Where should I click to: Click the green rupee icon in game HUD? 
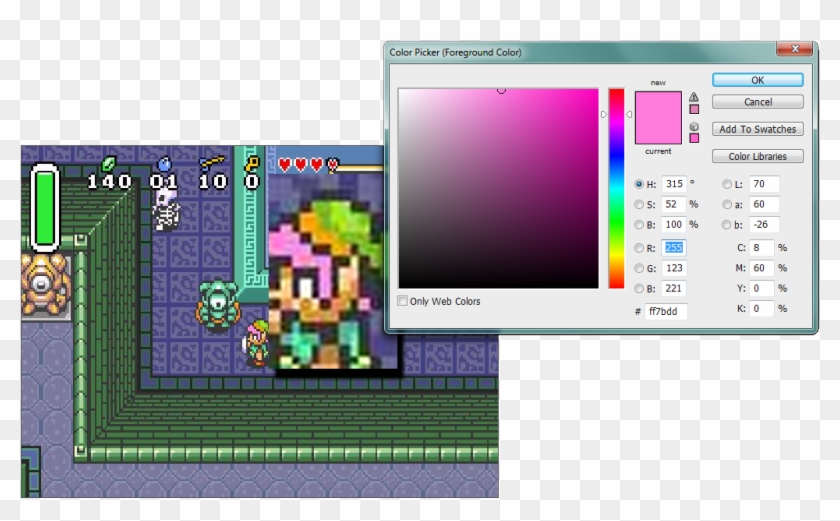[109, 163]
